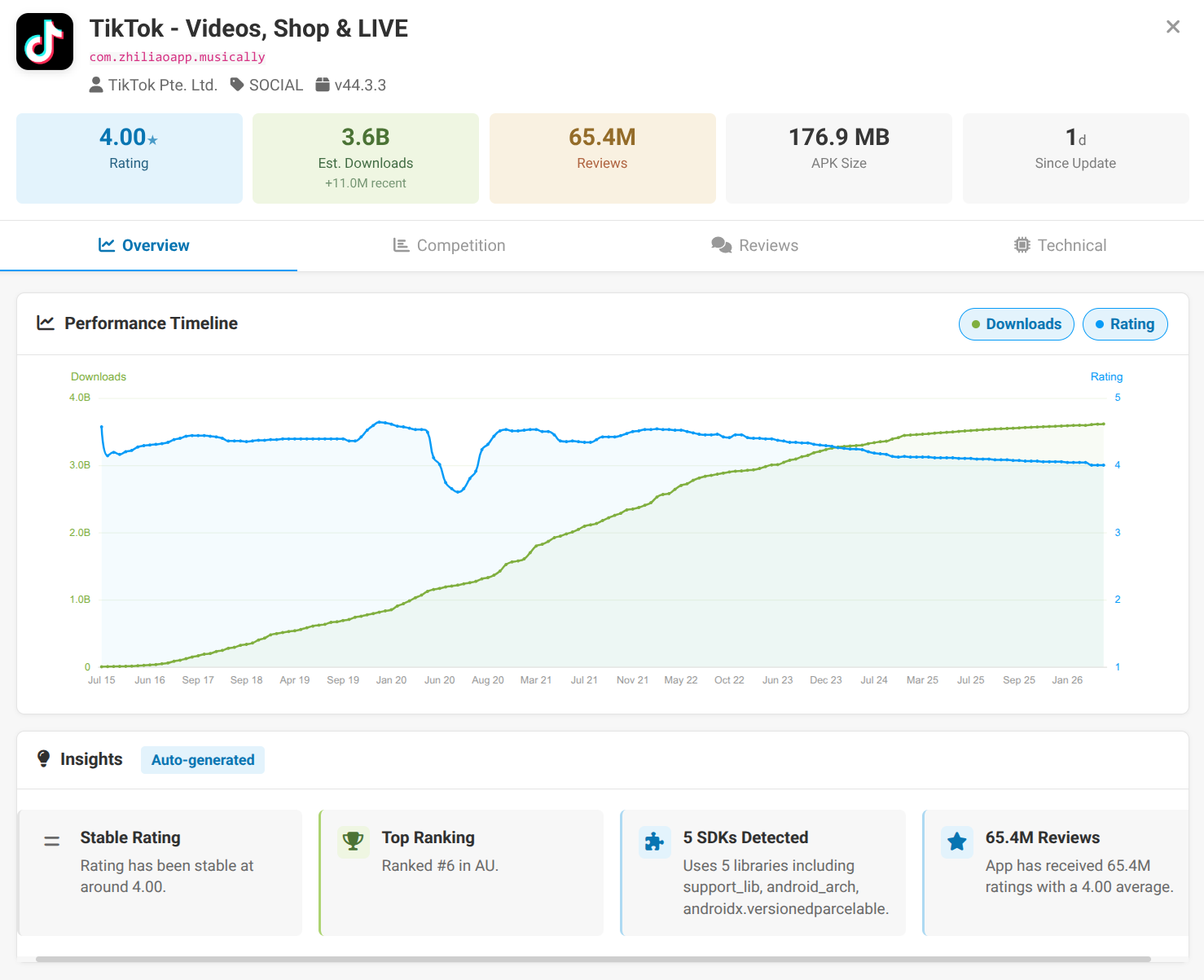This screenshot has height=980, width=1204.
Task: Click the Top Ranking insight card
Action: [x=461, y=872]
